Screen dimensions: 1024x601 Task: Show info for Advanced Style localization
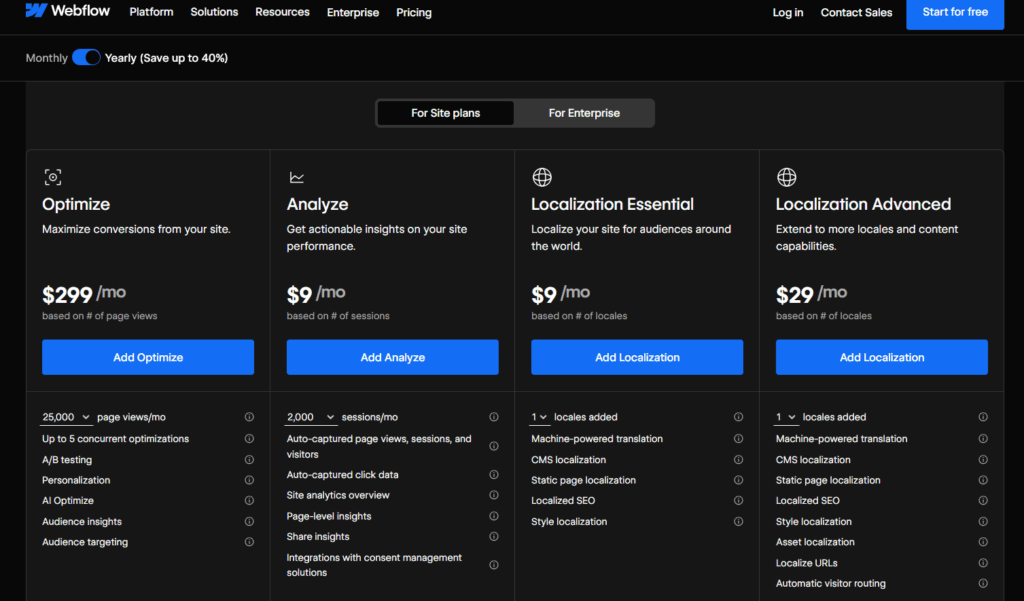(983, 521)
